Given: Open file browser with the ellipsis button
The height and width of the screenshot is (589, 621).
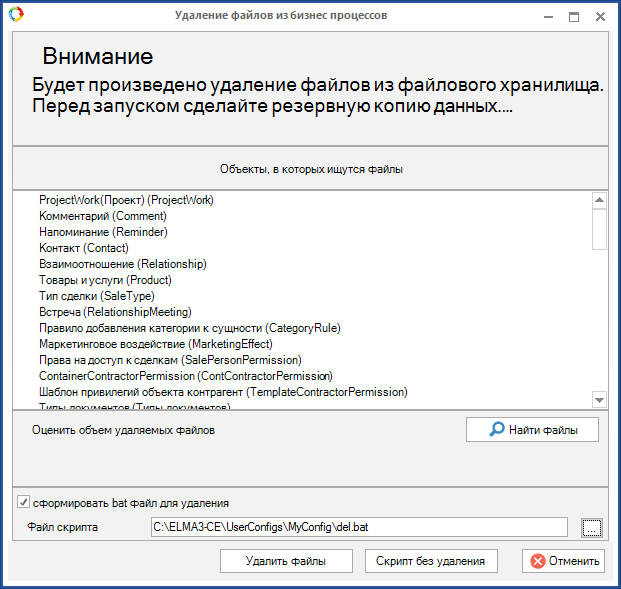Looking at the screenshot, I should point(591,526).
